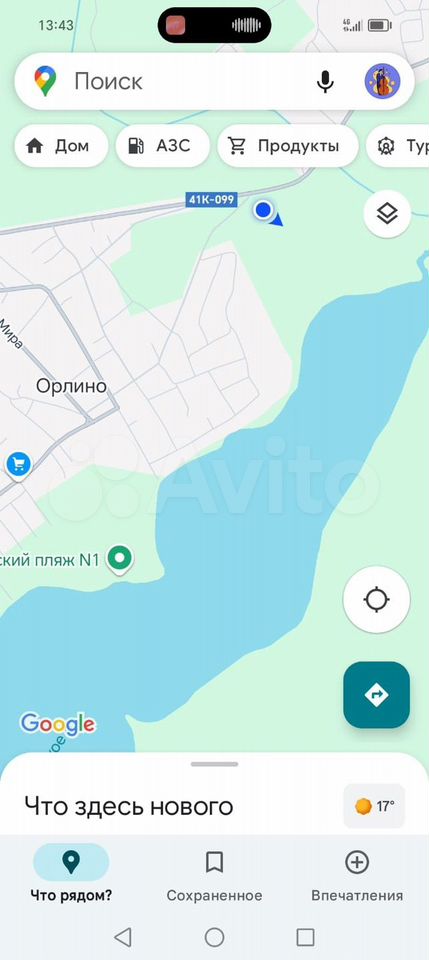
Task: Tap the blue current location dot
Action: 263,210
